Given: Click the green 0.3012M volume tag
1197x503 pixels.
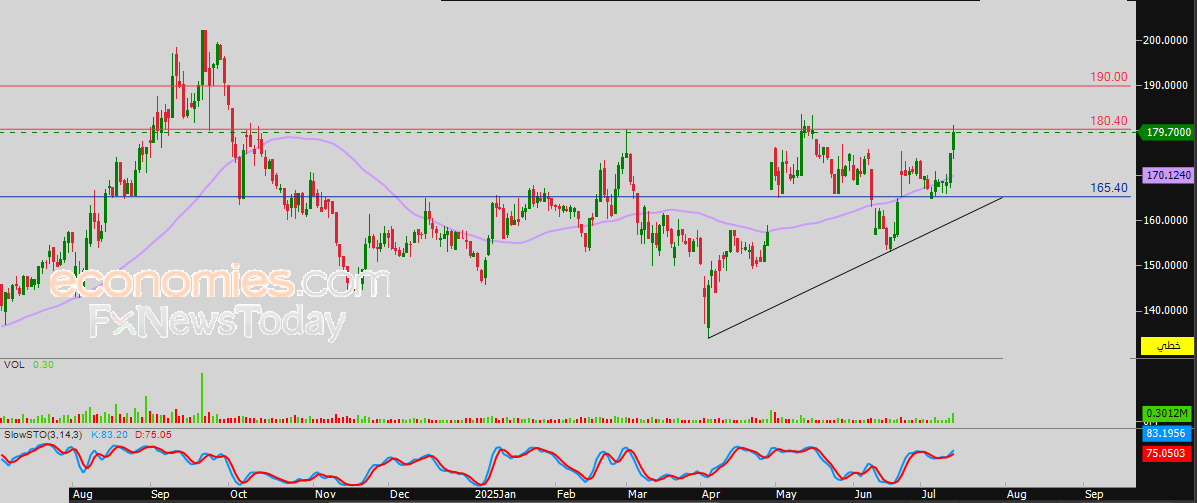Looking at the screenshot, I should [x=1166, y=414].
